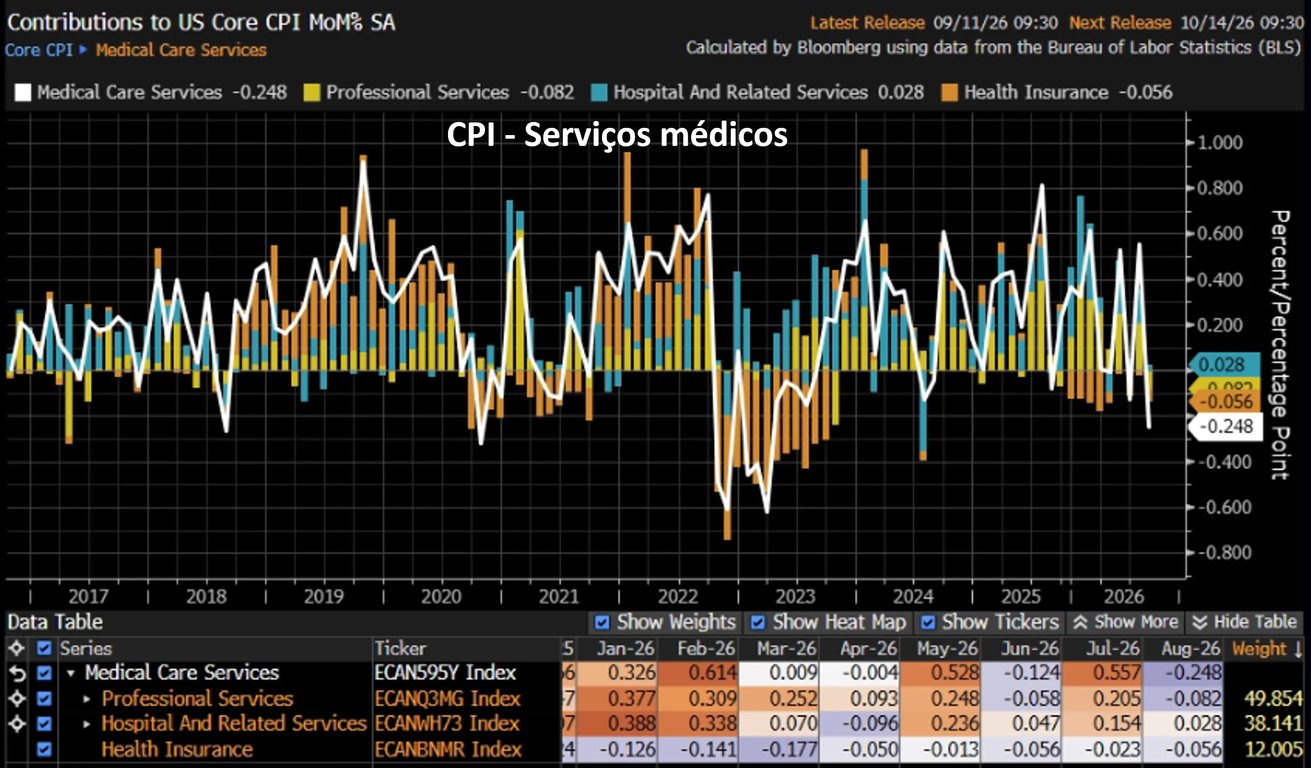Uncheck the Medical Care Services series checkbox
Image resolution: width=1311 pixels, height=768 pixels.
pos(44,673)
